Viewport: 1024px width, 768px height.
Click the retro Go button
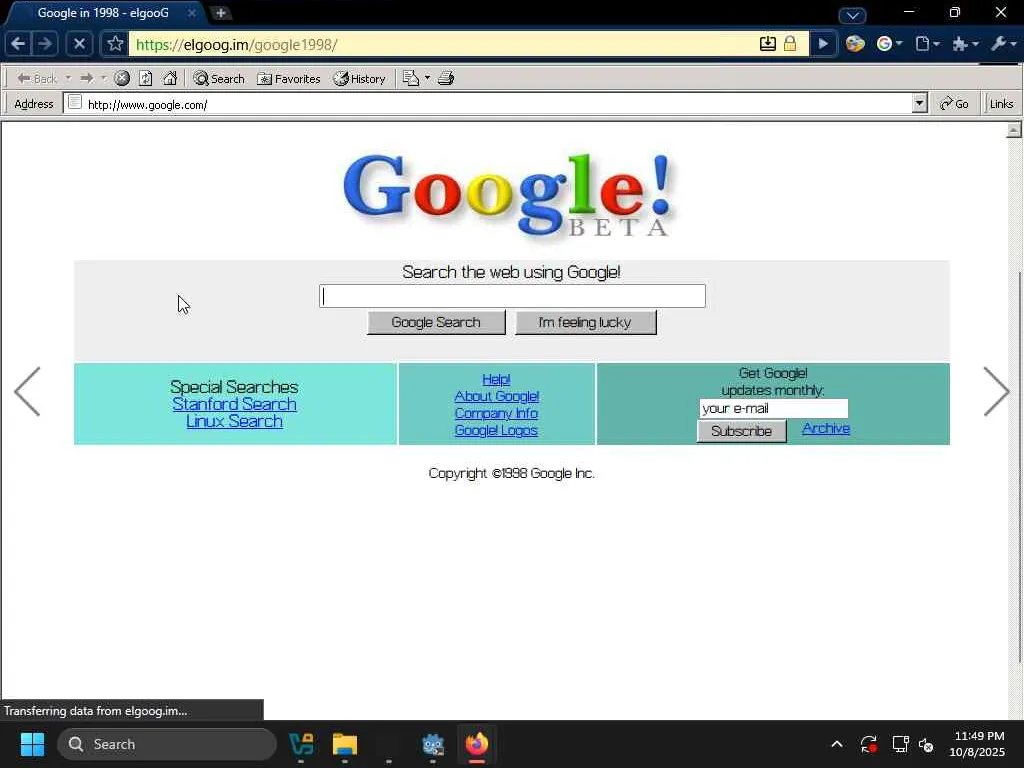tap(954, 104)
